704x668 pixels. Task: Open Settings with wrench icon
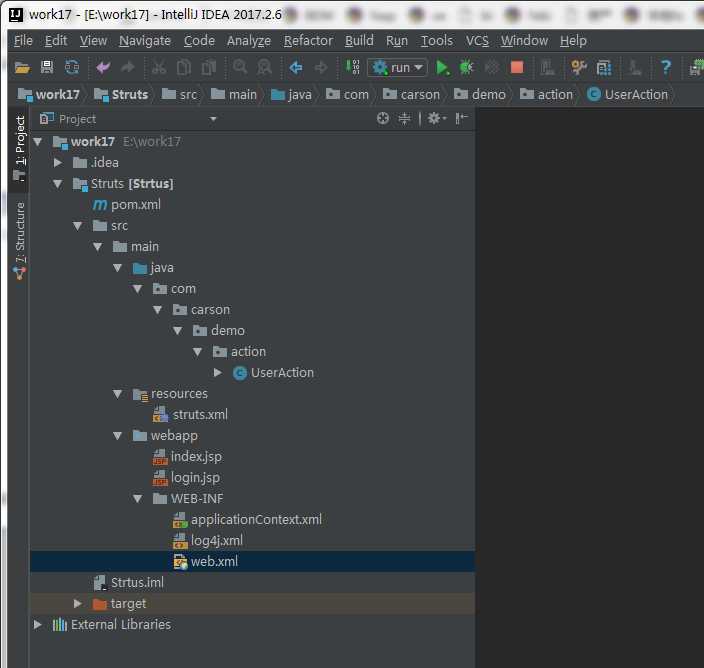[x=579, y=67]
